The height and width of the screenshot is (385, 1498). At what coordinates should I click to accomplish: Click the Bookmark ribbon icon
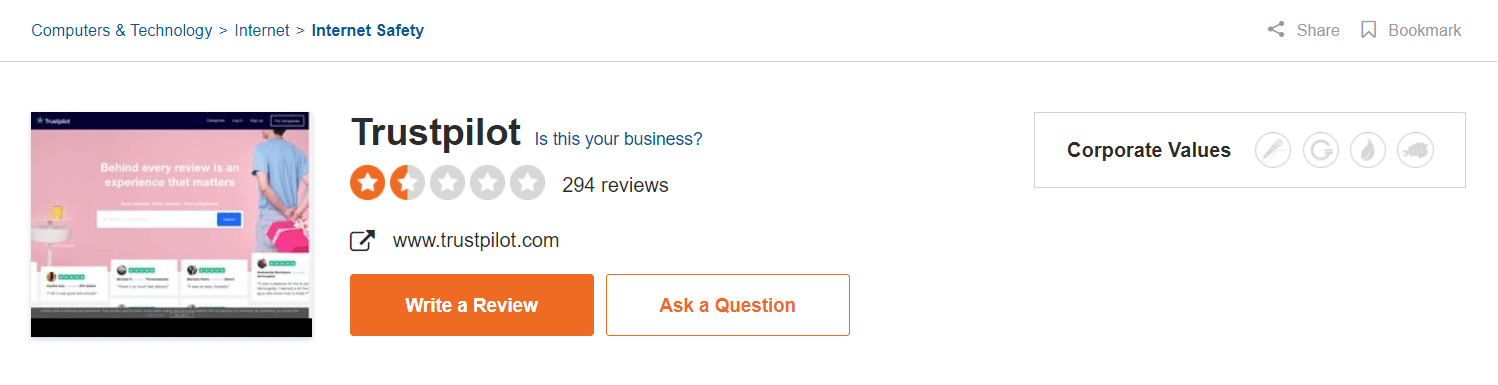point(1369,30)
